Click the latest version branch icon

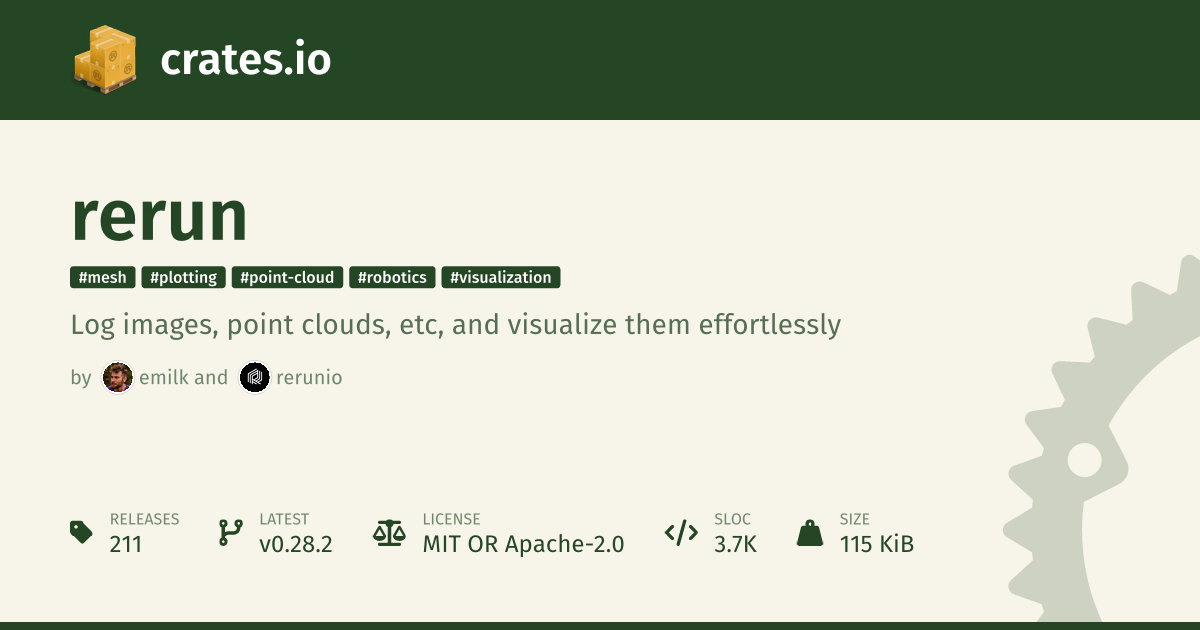230,532
